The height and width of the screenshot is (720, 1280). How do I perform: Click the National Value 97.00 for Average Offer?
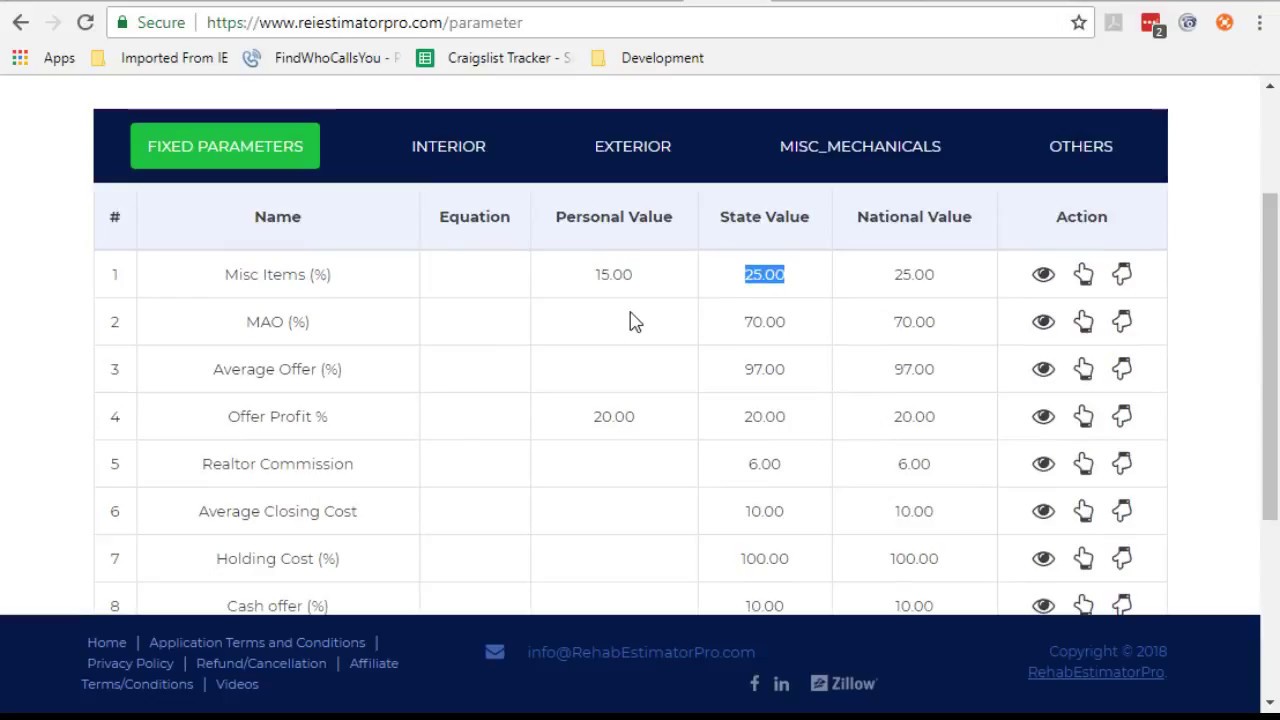click(x=914, y=369)
